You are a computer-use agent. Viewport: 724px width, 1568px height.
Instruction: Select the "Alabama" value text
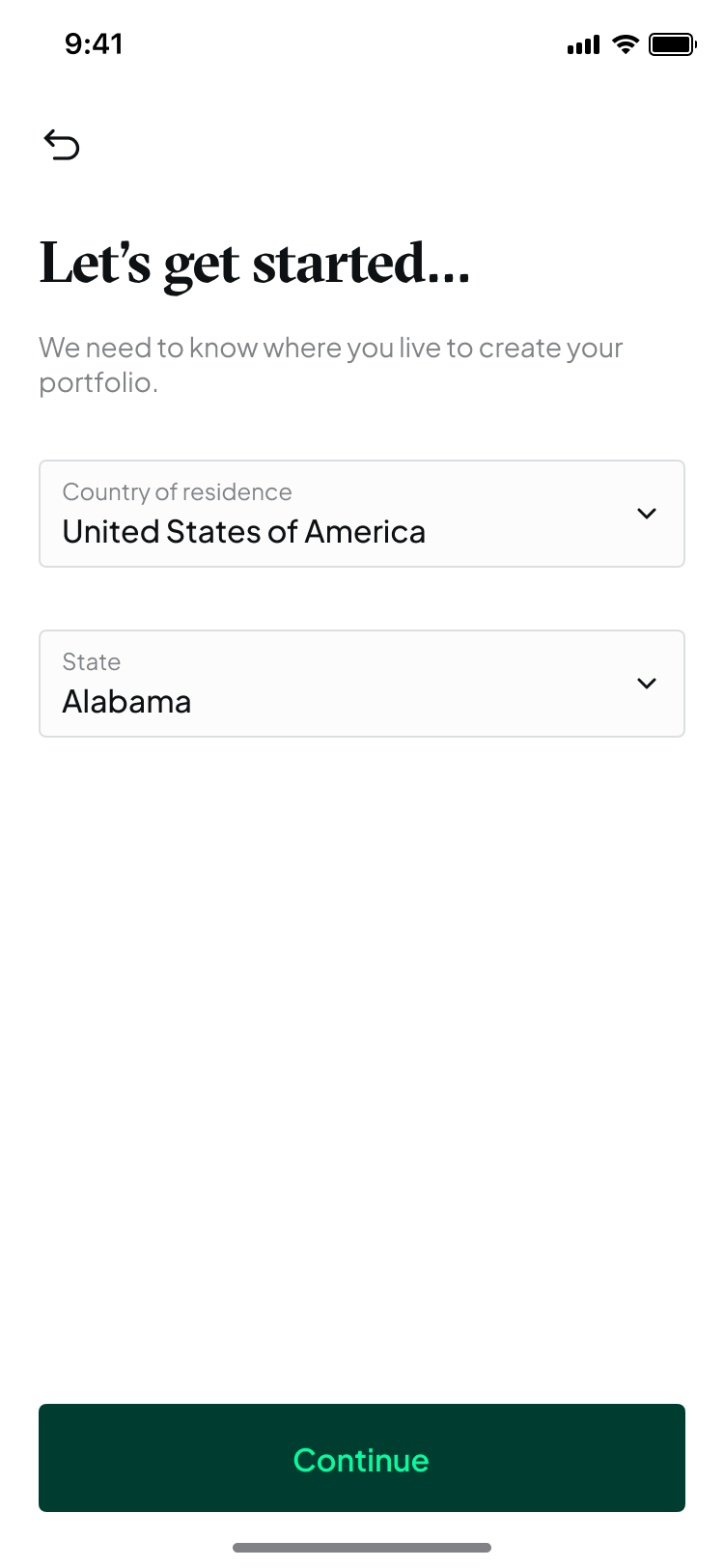(x=126, y=702)
